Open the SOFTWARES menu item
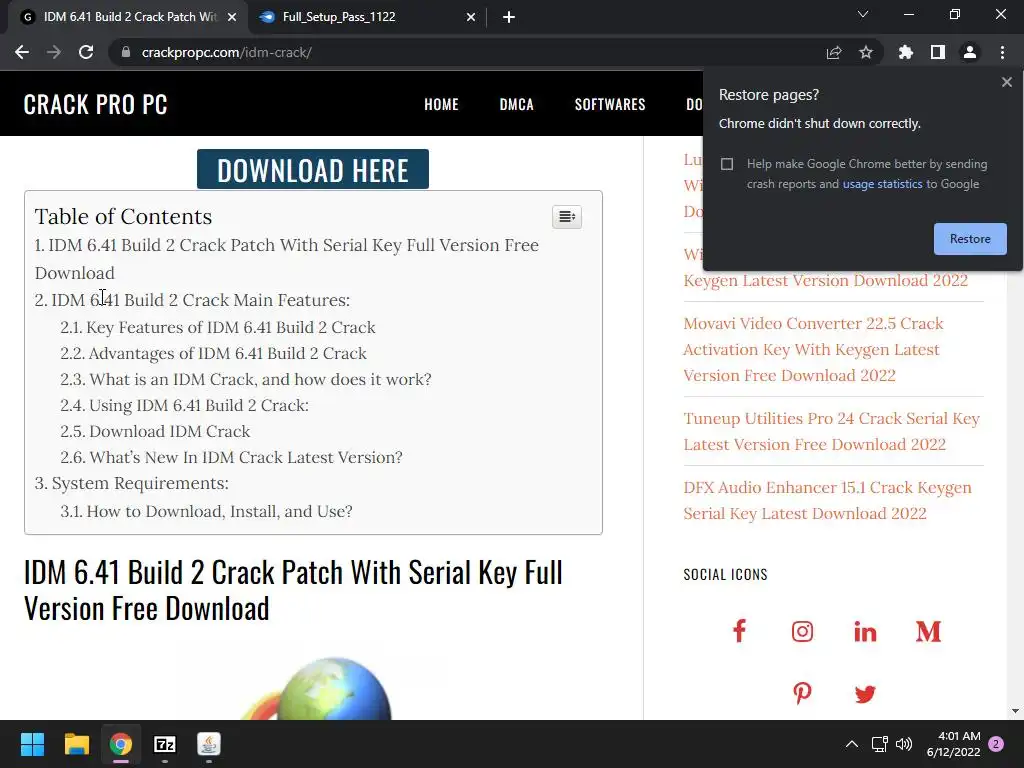The width and height of the screenshot is (1024, 768). coord(610,104)
